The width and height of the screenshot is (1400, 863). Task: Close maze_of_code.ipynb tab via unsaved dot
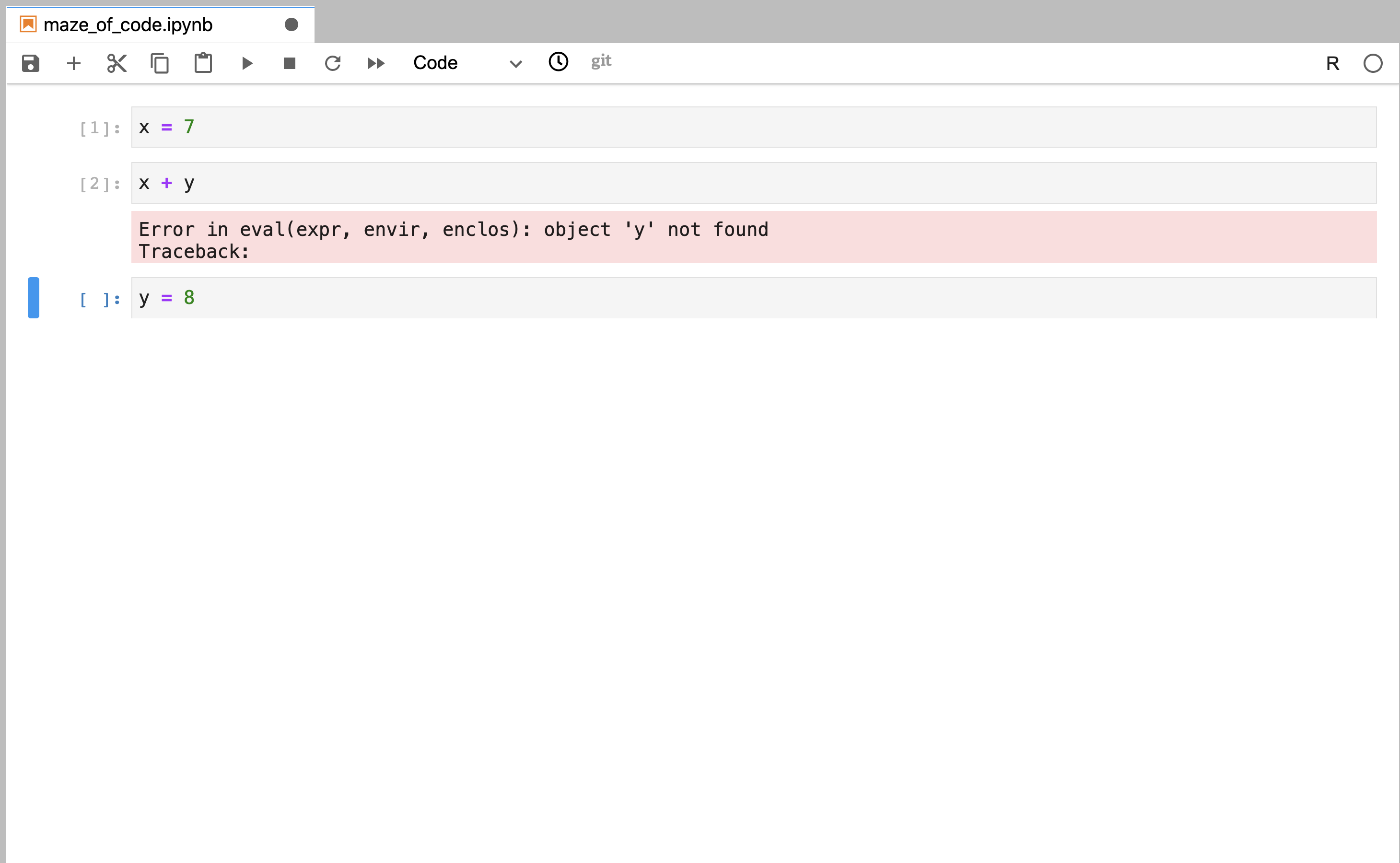pyautogui.click(x=292, y=24)
